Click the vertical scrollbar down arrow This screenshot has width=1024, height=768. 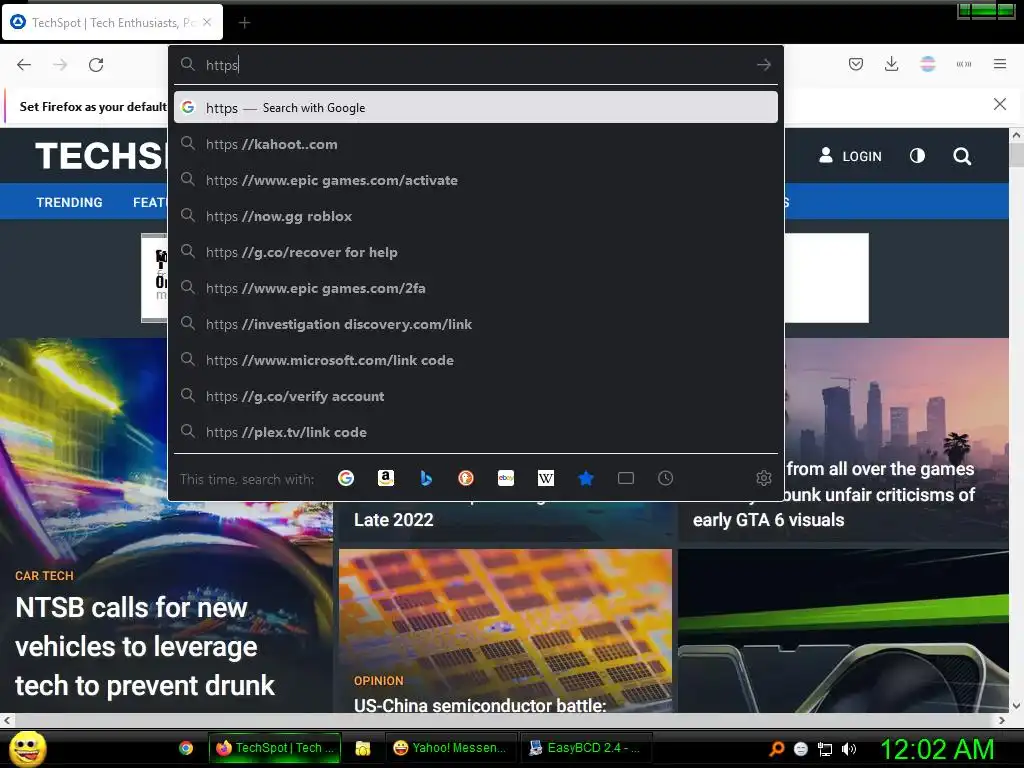point(1016,706)
